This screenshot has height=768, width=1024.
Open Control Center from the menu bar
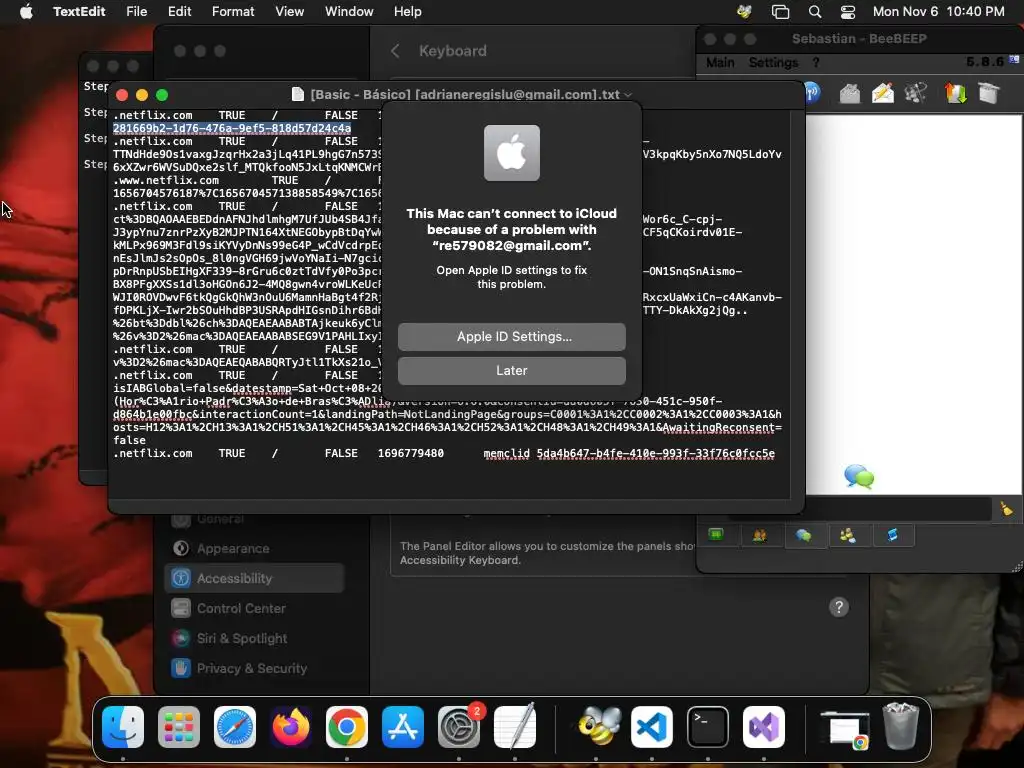(848, 11)
